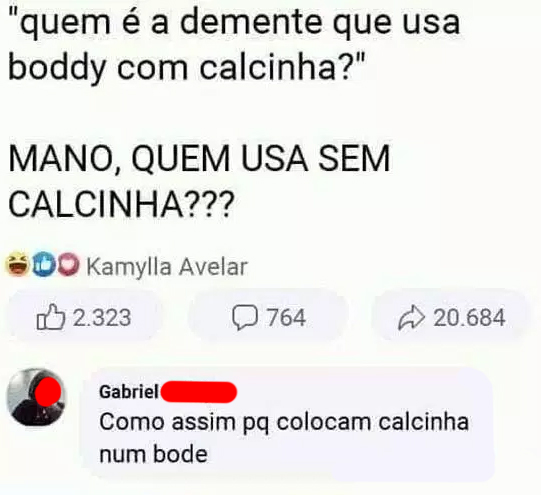Click the 20.684 shares count
This screenshot has height=495, width=541.
[x=469, y=317]
